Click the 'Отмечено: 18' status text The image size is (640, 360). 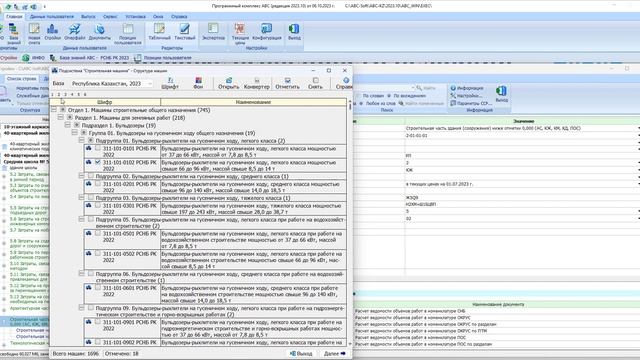[122, 353]
